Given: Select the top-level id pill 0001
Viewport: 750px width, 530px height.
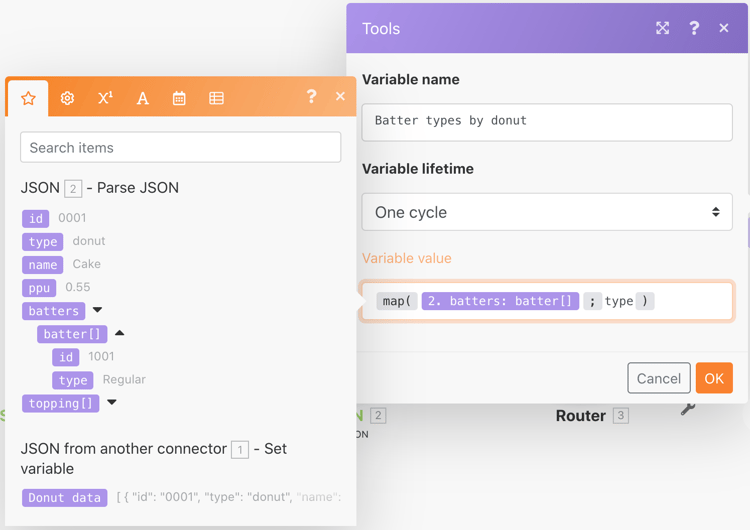Looking at the screenshot, I should 35,219.
